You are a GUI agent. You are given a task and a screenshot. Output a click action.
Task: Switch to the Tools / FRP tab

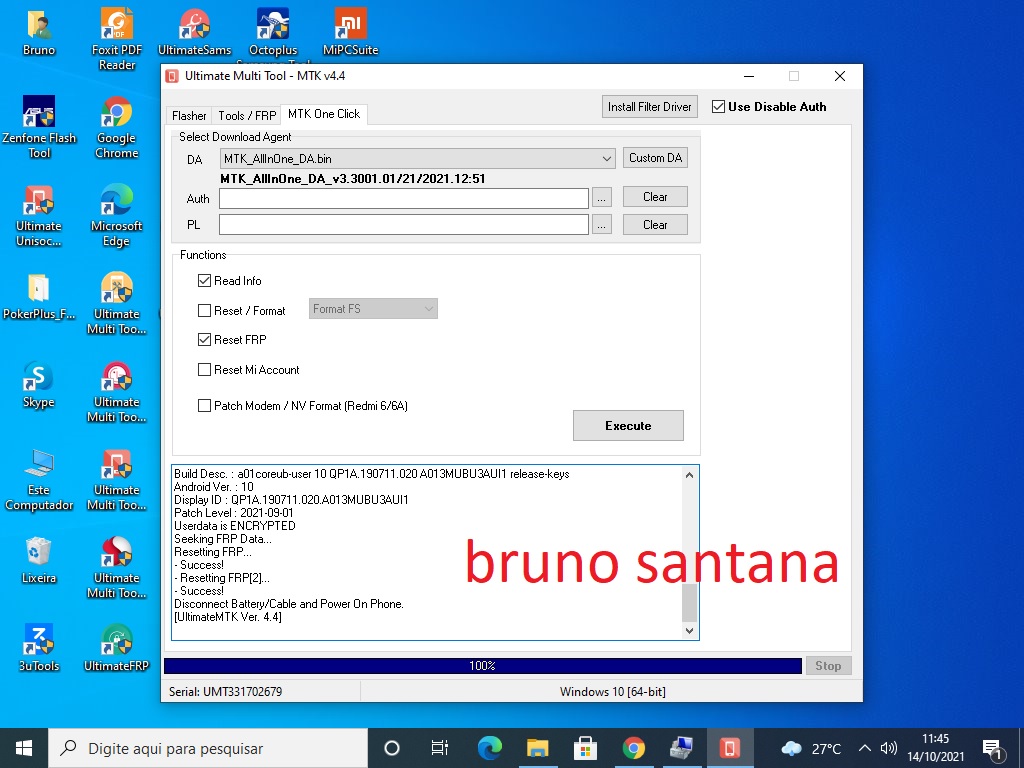[247, 116]
